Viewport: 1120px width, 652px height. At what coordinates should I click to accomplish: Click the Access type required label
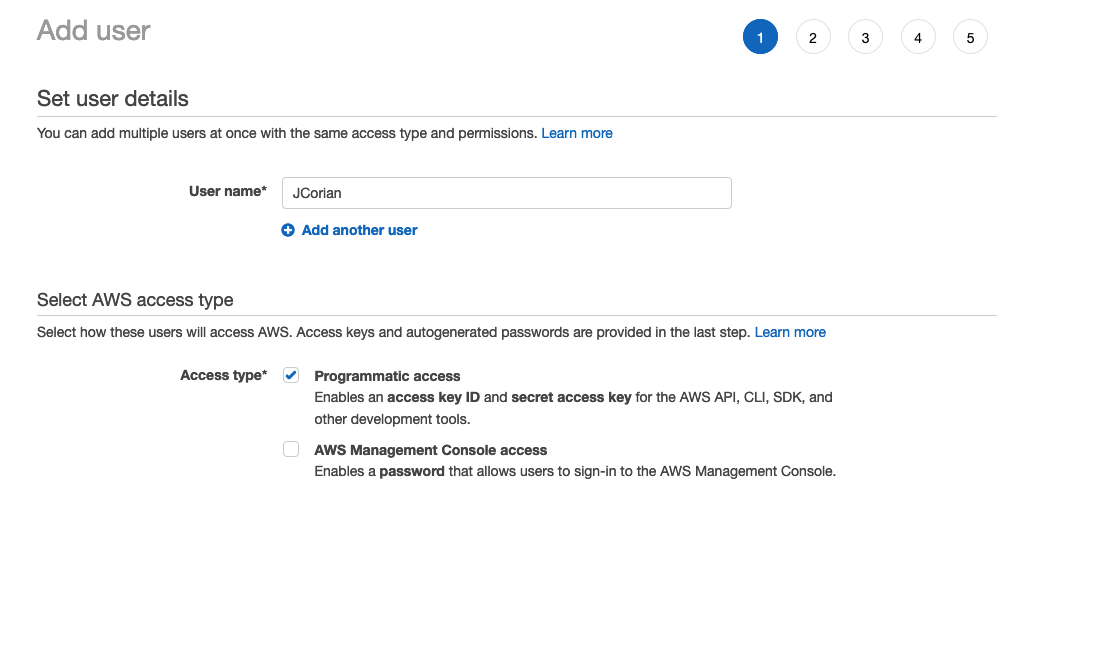(223, 375)
